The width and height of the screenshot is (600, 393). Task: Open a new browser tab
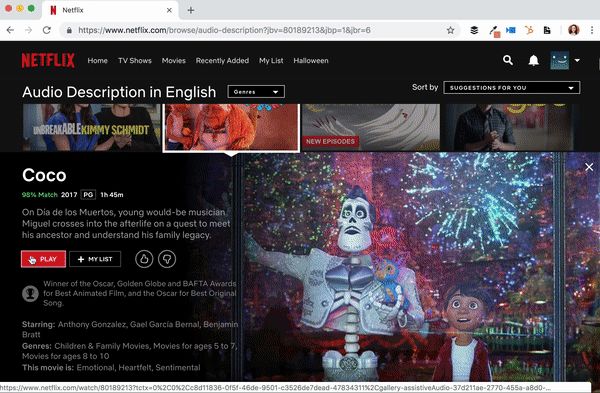pyautogui.click(x=191, y=10)
